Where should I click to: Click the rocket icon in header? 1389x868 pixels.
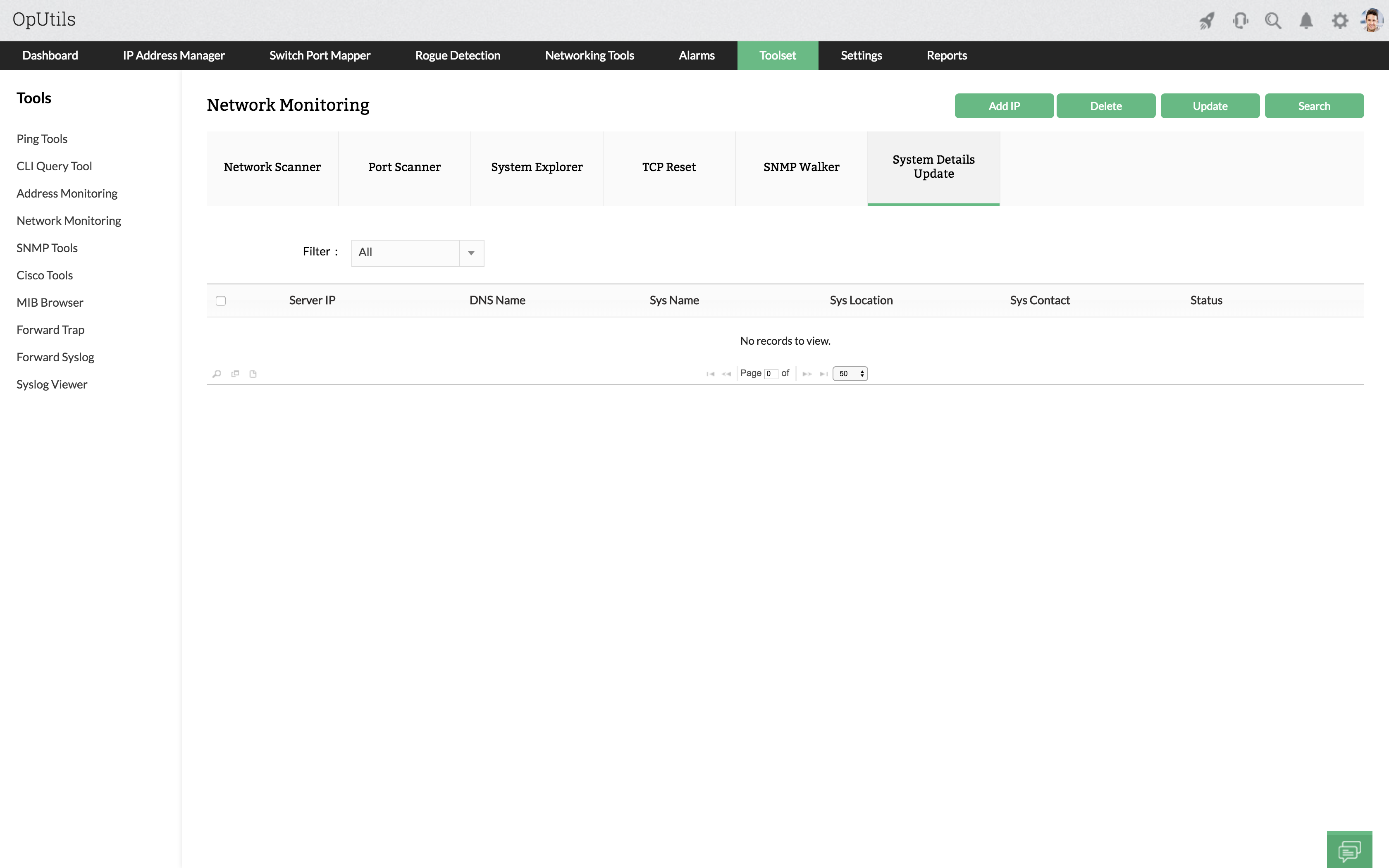click(x=1206, y=21)
